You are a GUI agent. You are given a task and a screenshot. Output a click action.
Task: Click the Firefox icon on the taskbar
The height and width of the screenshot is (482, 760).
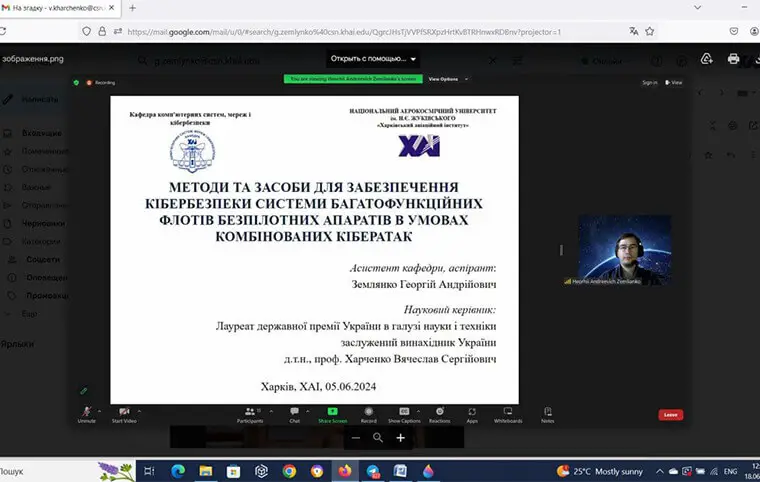click(345, 471)
